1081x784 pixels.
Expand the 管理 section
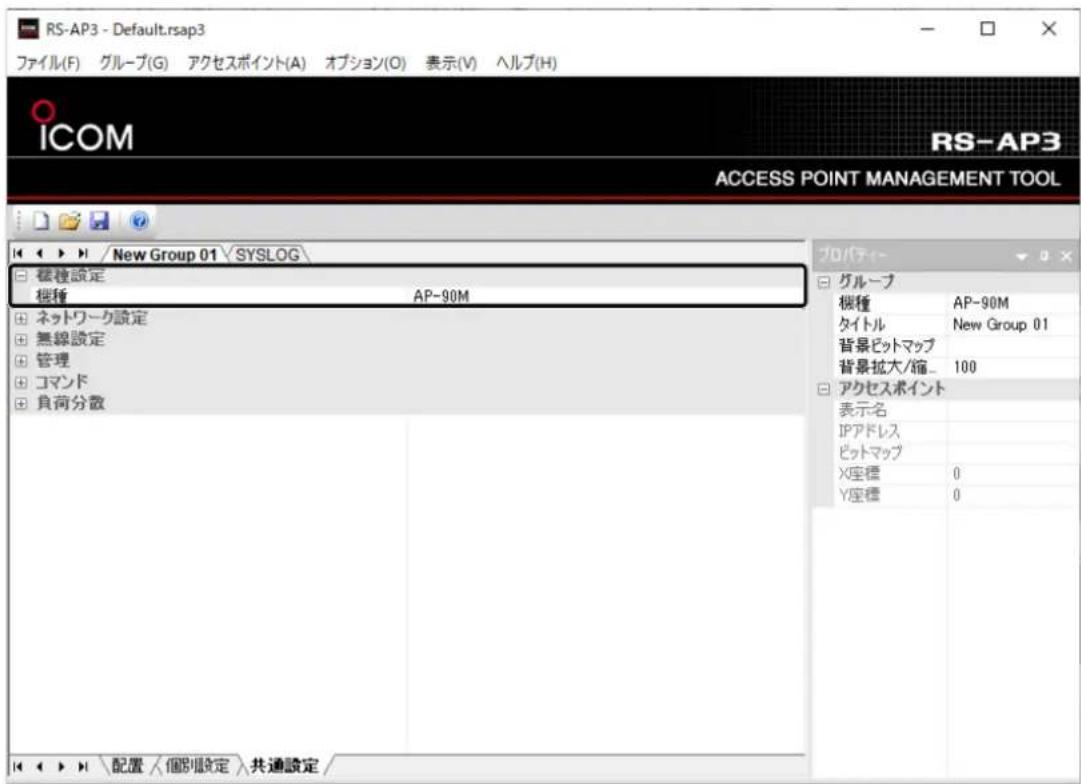21,361
